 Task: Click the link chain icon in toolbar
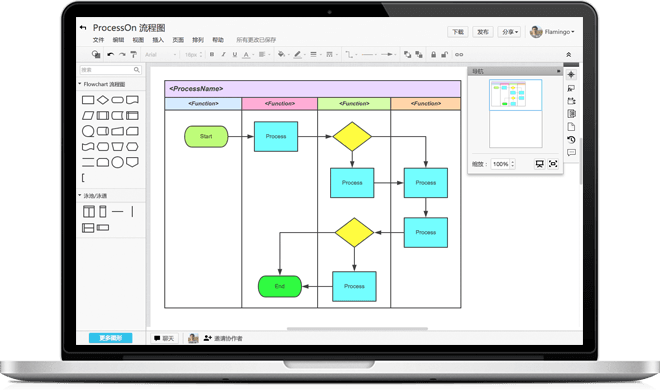pos(459,54)
